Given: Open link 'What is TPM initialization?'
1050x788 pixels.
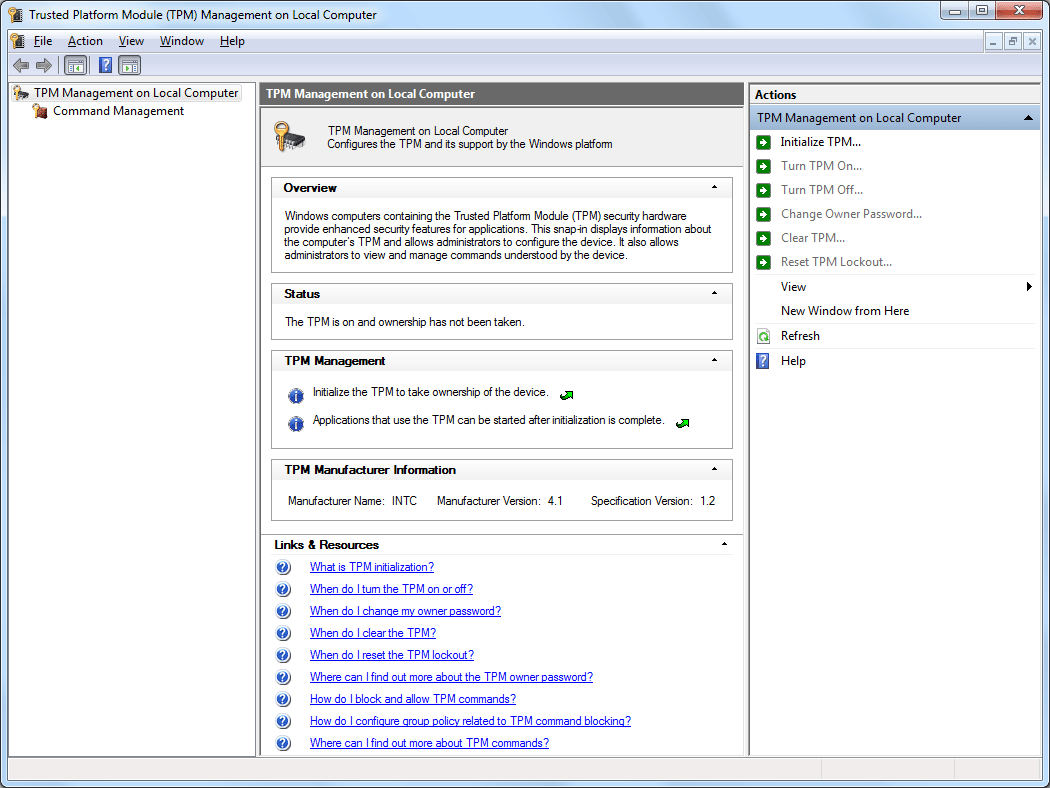Looking at the screenshot, I should [x=372, y=567].
